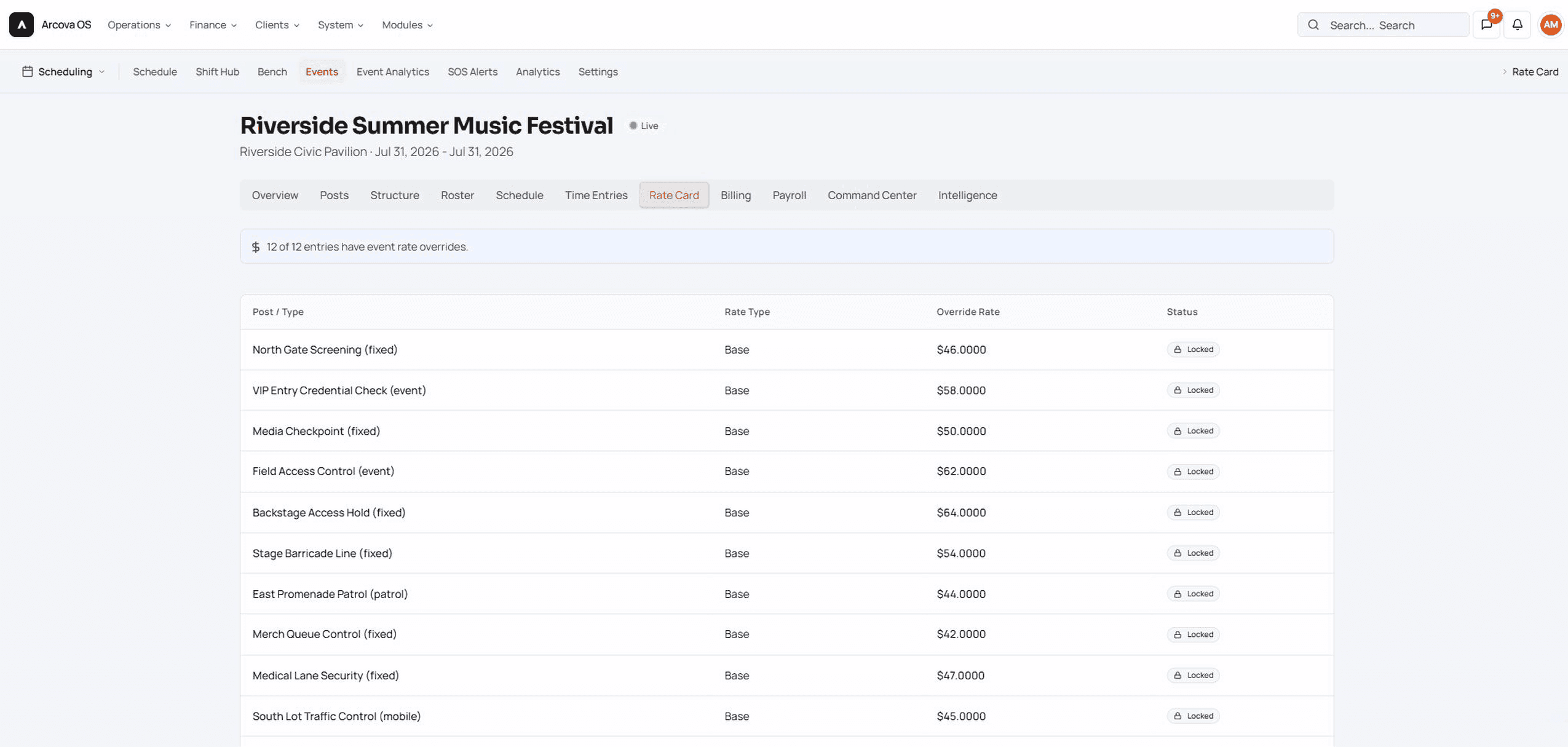This screenshot has width=1568, height=747.
Task: Click the Arcova OS logo icon
Action: [22, 25]
